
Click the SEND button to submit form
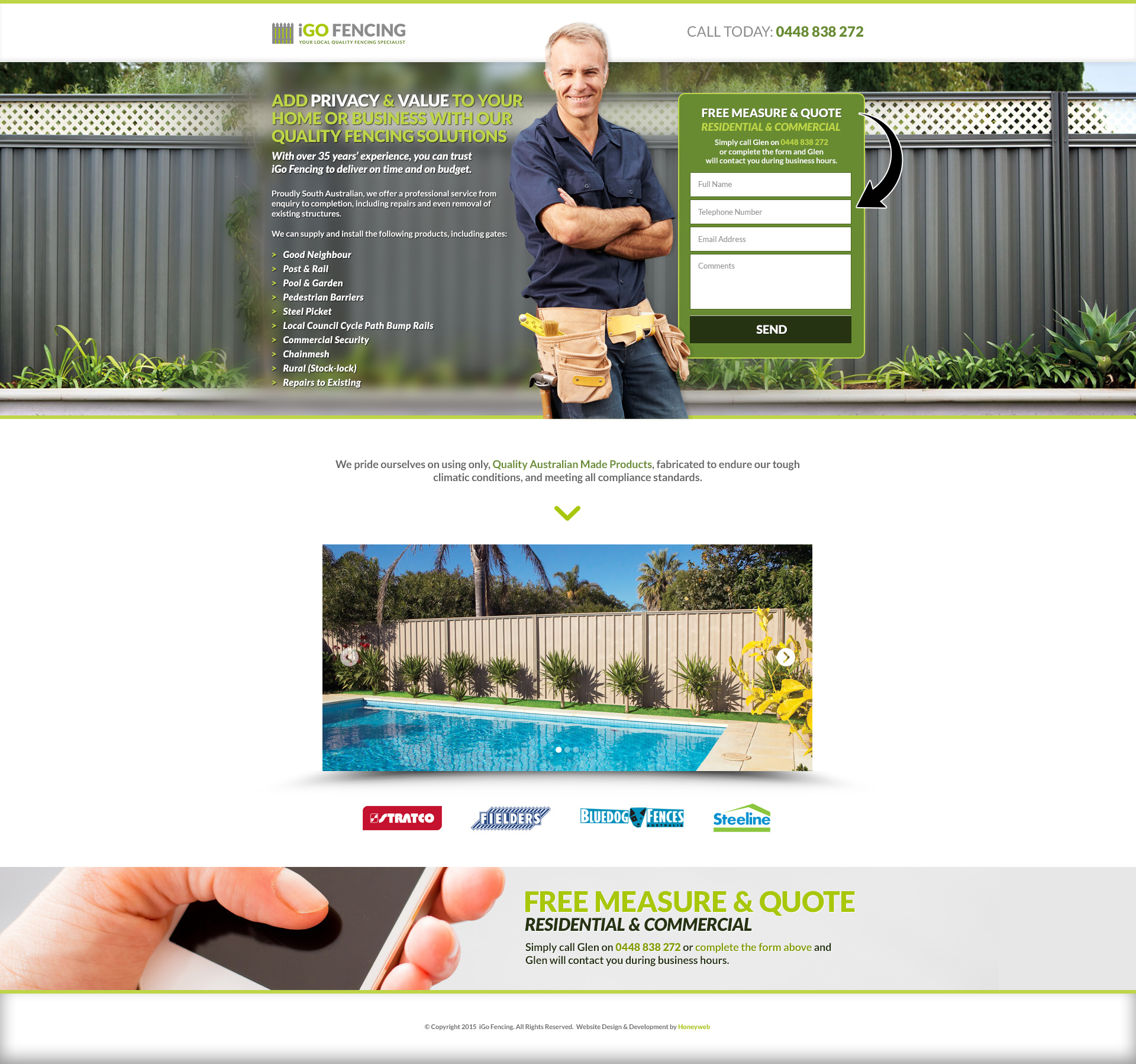769,328
